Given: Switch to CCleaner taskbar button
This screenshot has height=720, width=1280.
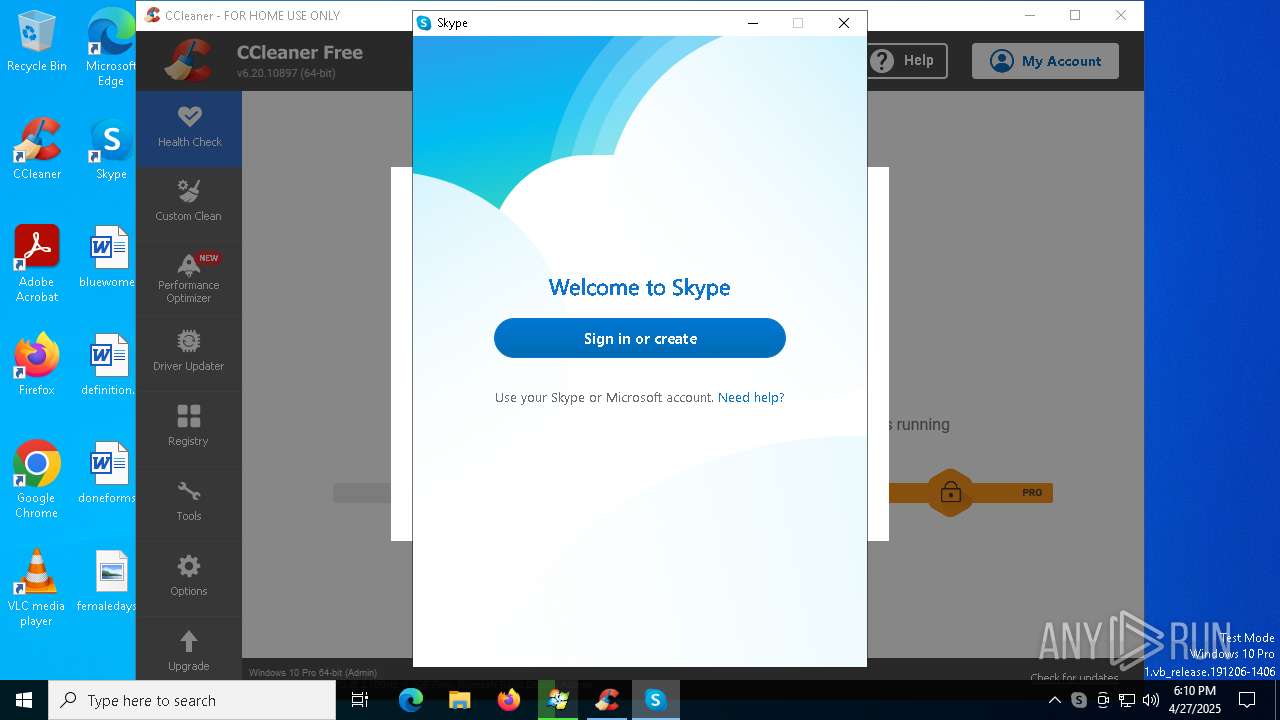Looking at the screenshot, I should pyautogui.click(x=606, y=700).
